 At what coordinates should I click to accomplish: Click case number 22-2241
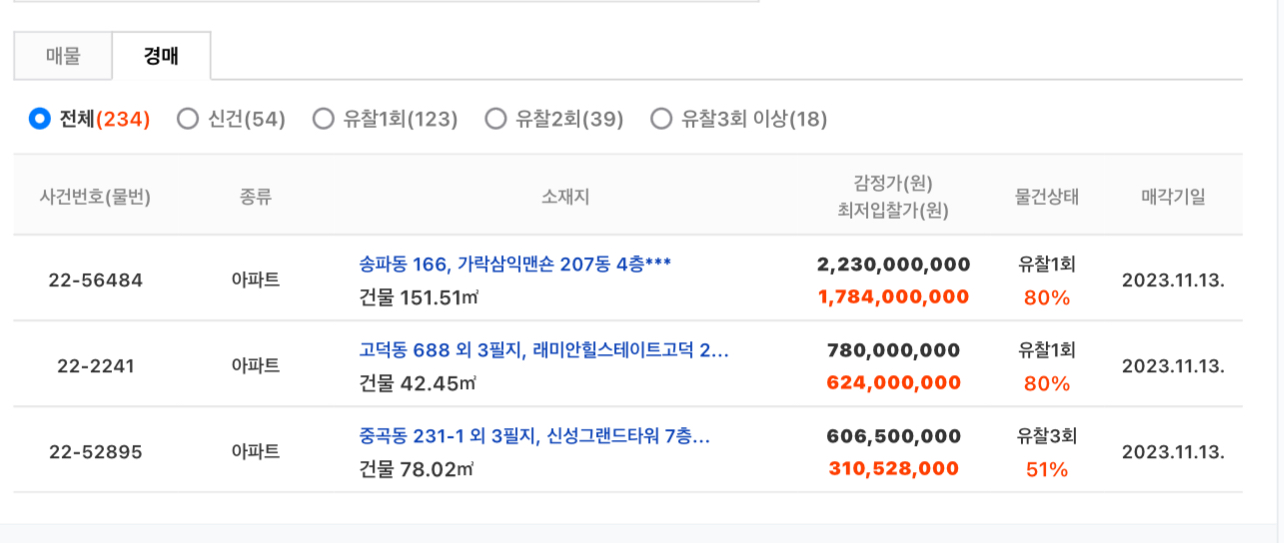96,366
